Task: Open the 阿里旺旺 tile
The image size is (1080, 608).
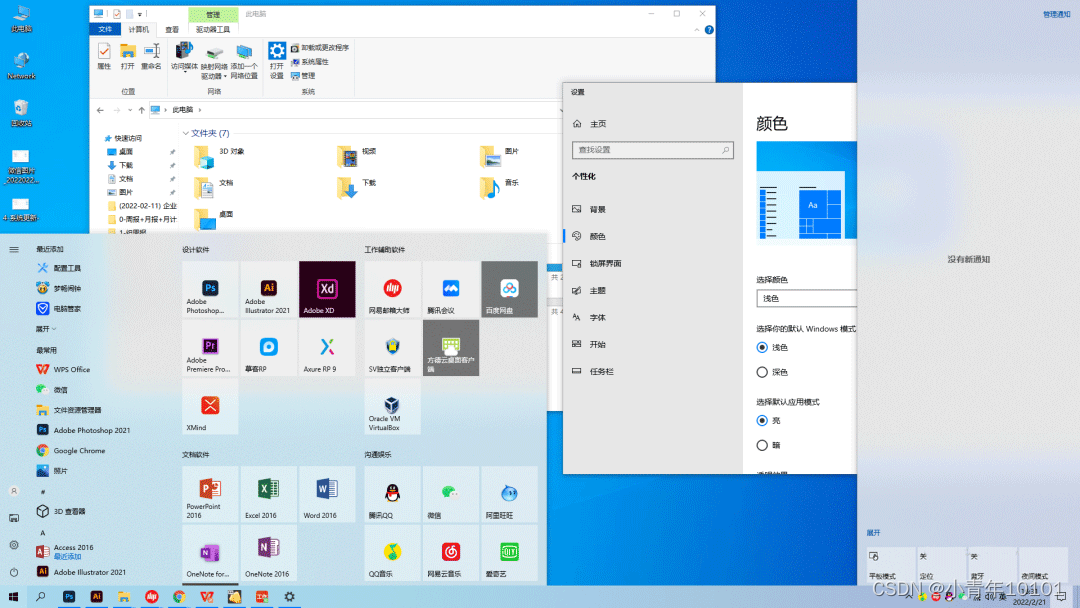Action: click(x=509, y=493)
